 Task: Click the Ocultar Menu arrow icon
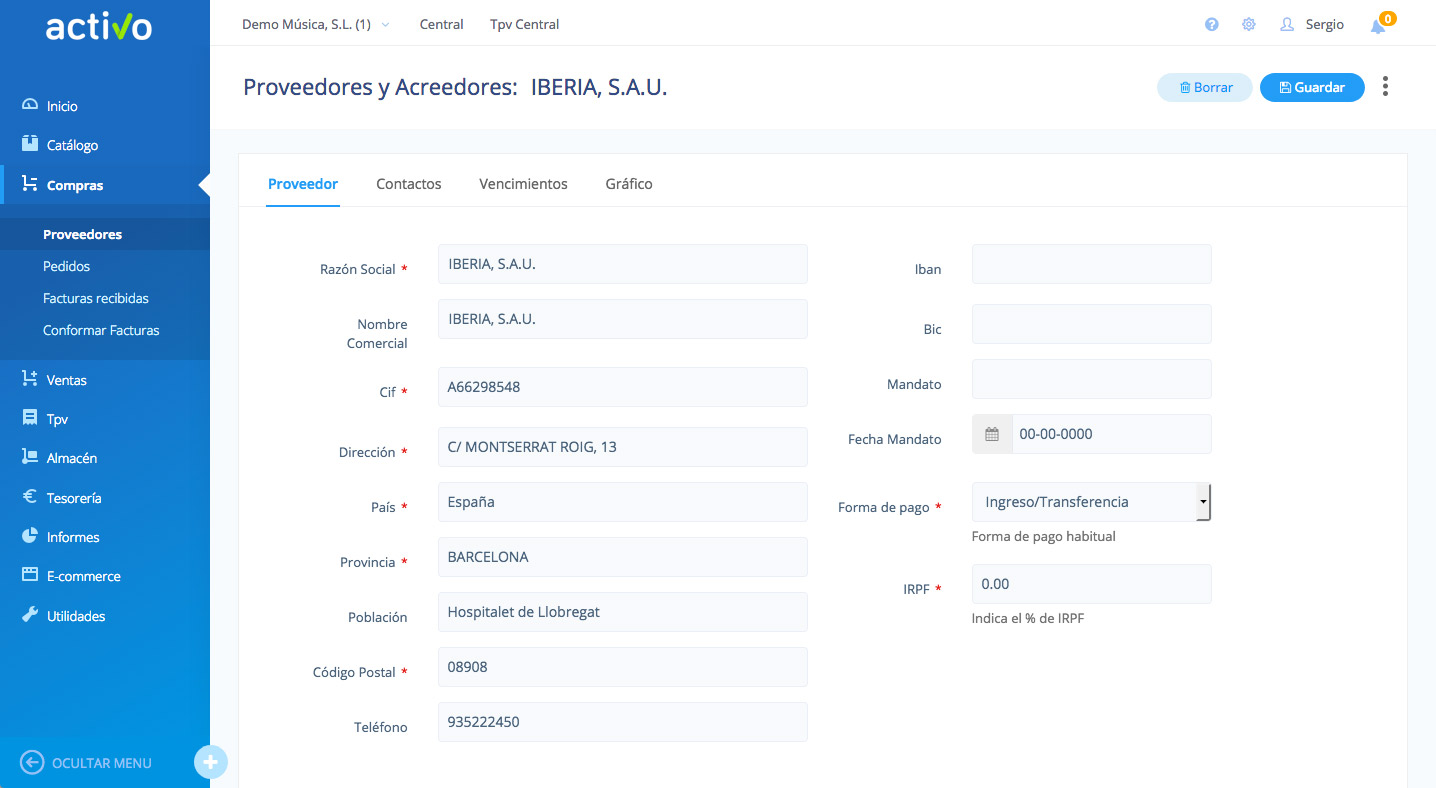click(x=32, y=762)
